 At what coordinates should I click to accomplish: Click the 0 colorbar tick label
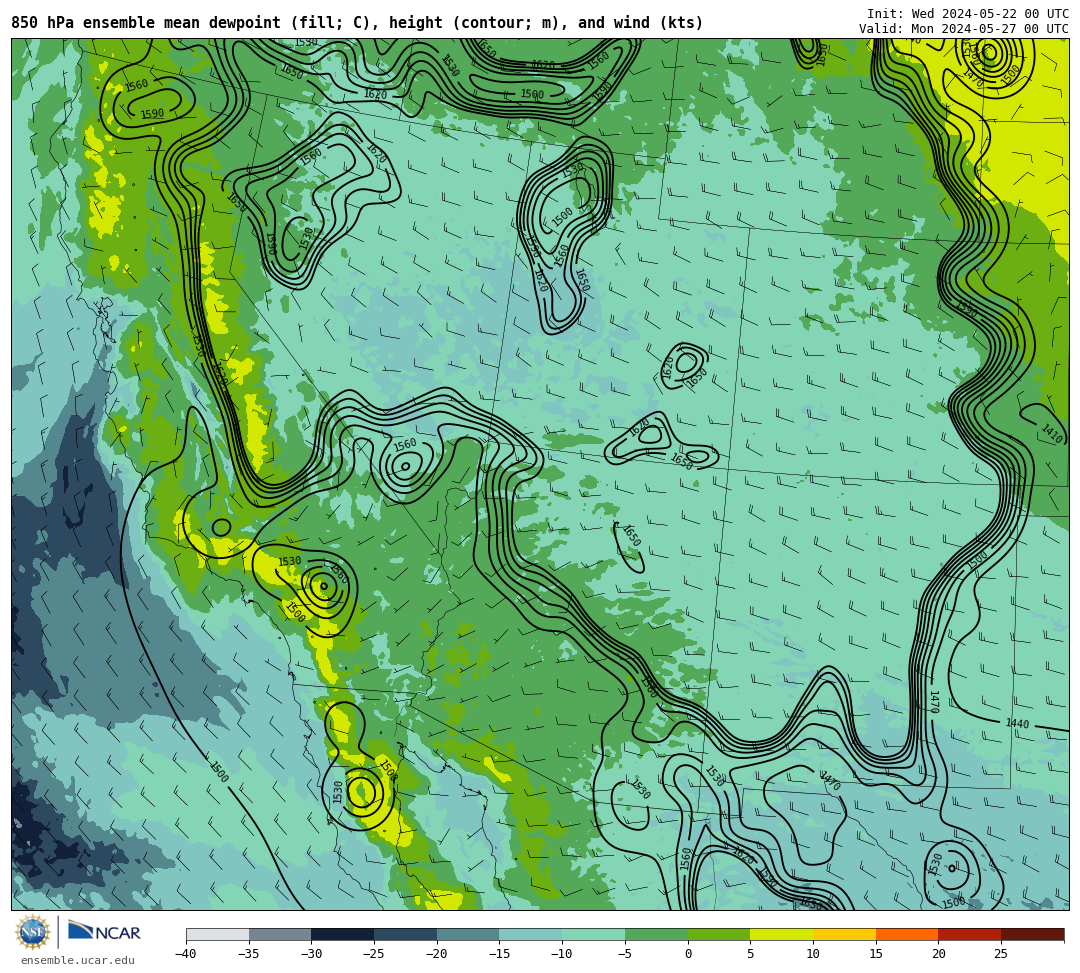(x=687, y=954)
